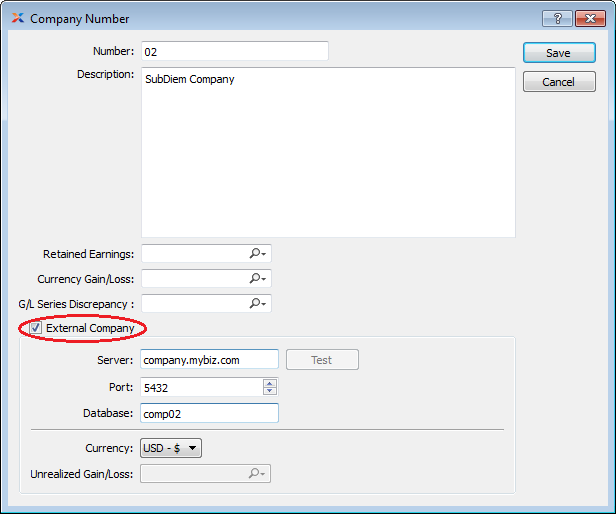Cancel the company number changes

pyautogui.click(x=558, y=82)
